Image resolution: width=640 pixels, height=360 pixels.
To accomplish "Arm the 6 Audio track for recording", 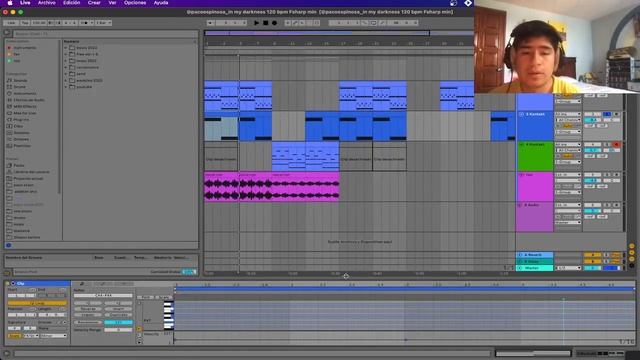I will coord(616,205).
